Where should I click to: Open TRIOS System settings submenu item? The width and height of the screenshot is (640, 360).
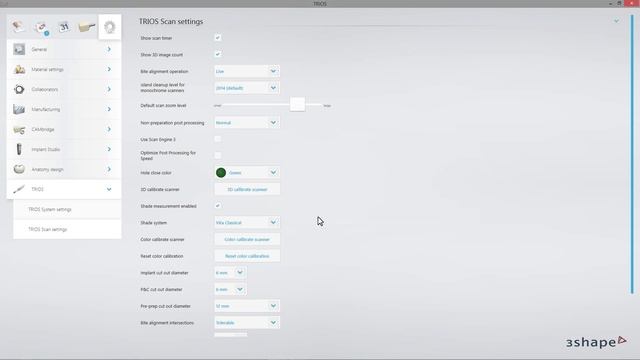click(x=67, y=209)
